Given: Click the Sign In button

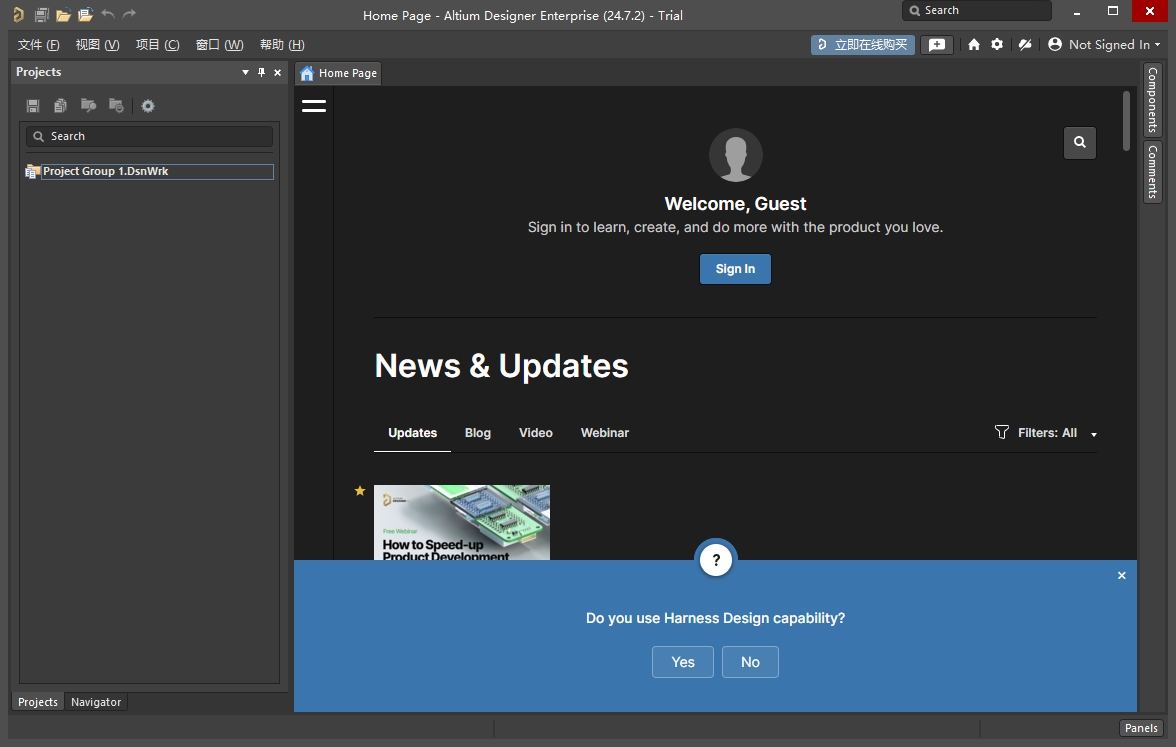Looking at the screenshot, I should pos(735,268).
